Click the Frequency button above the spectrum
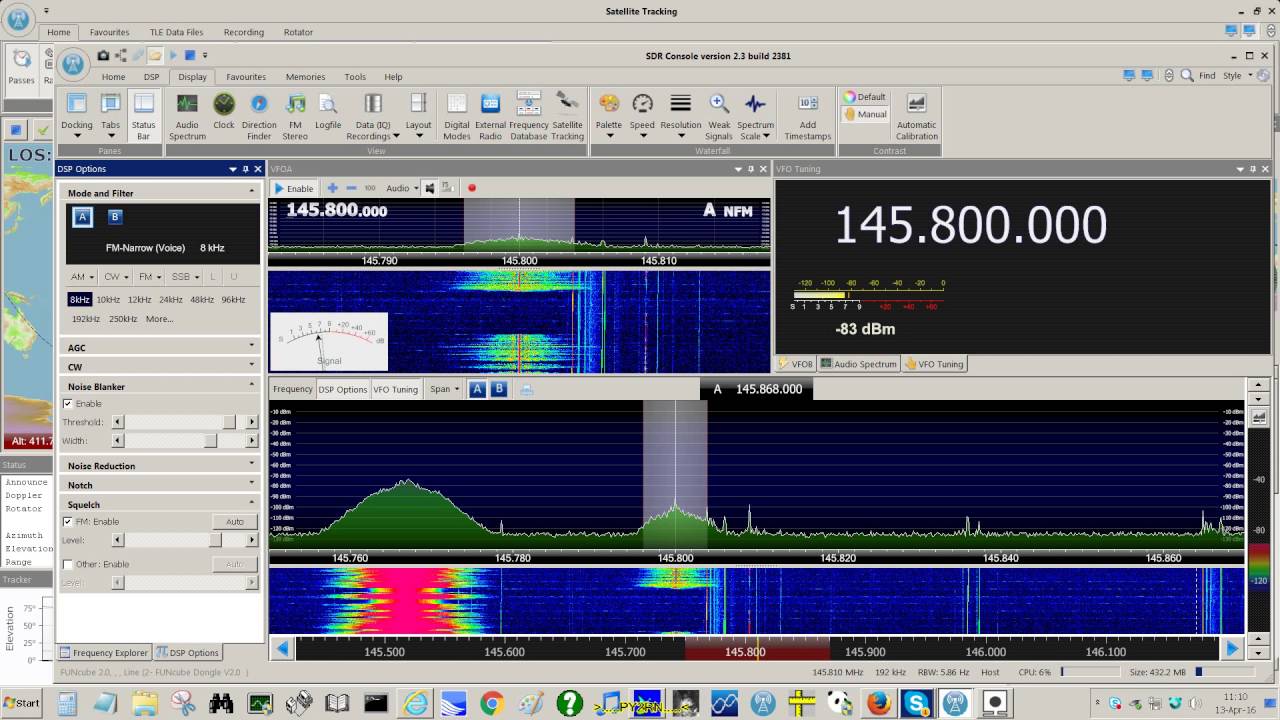 (x=292, y=389)
